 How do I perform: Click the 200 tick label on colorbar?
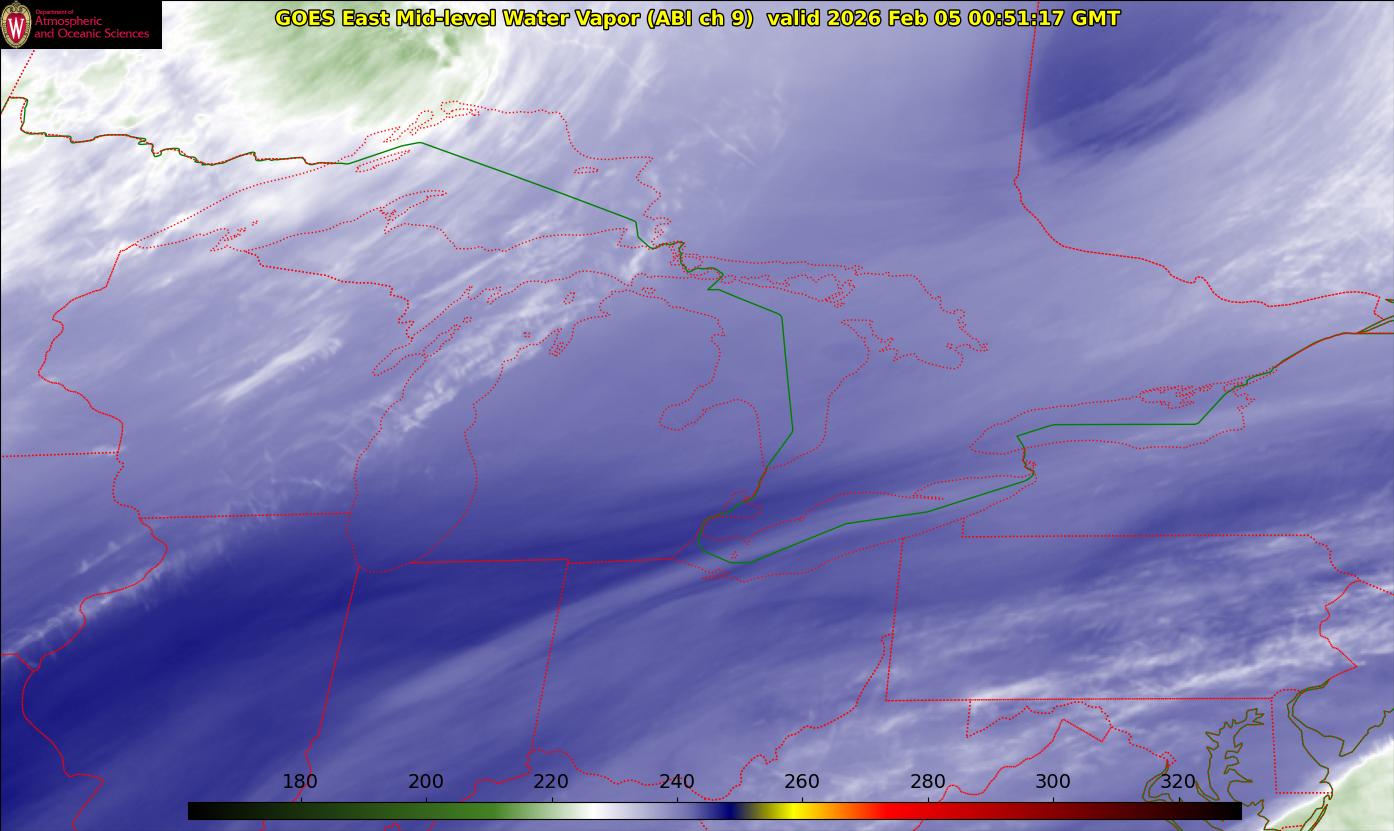pyautogui.click(x=426, y=782)
